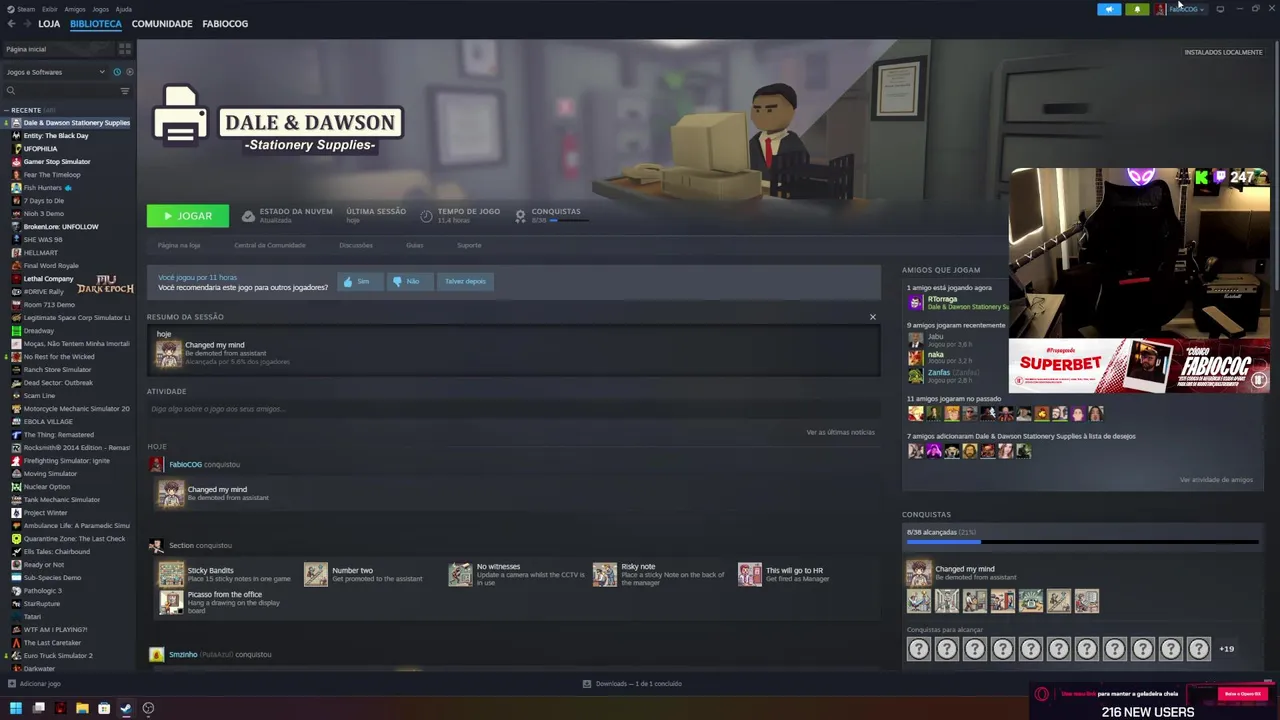Close the Resumo da sessão panel
This screenshot has width=1280, height=720.
pos(872,317)
